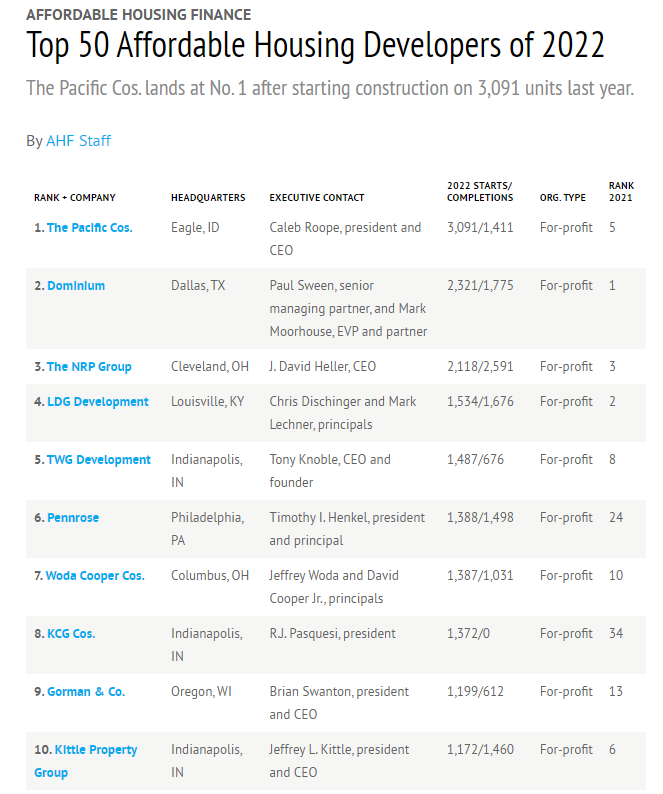Open the LDG Development link
The image size is (663, 794).
pos(98,402)
